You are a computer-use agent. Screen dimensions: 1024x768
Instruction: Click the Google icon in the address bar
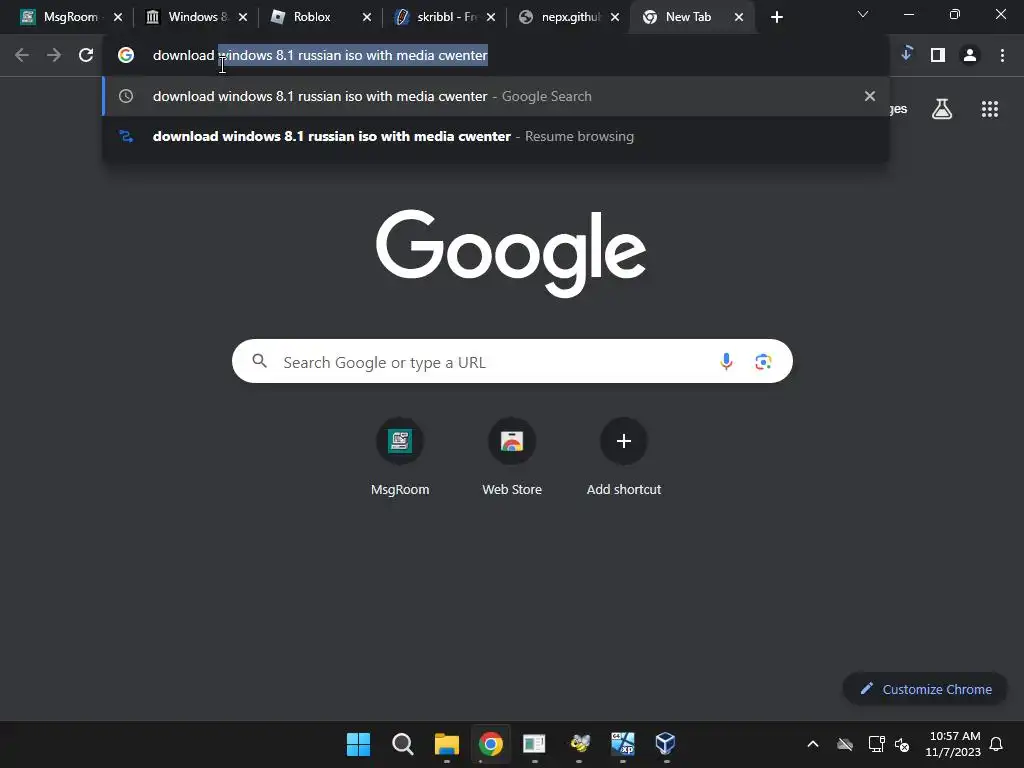[126, 56]
